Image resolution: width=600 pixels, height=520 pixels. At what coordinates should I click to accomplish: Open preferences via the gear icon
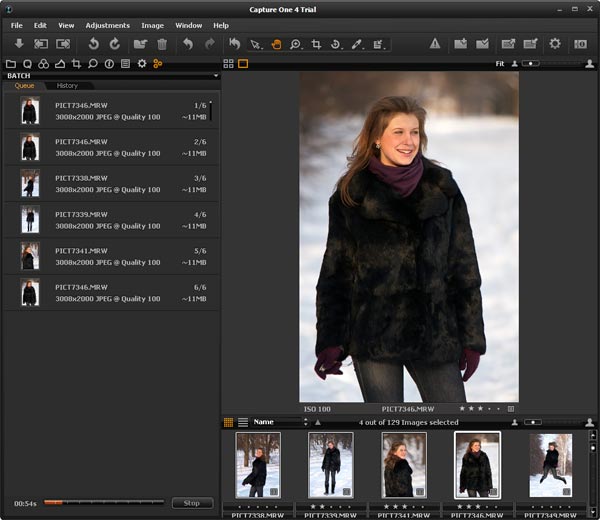click(x=555, y=44)
